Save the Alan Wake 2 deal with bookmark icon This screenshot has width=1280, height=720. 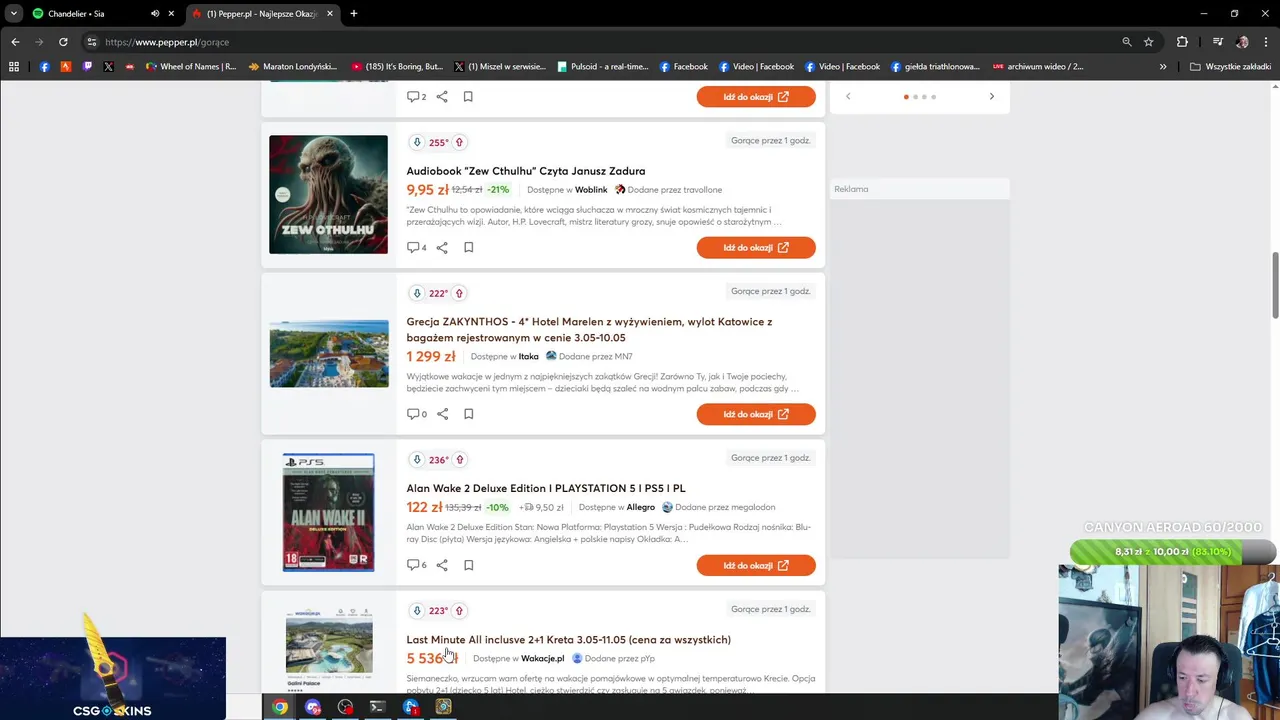coord(468,565)
